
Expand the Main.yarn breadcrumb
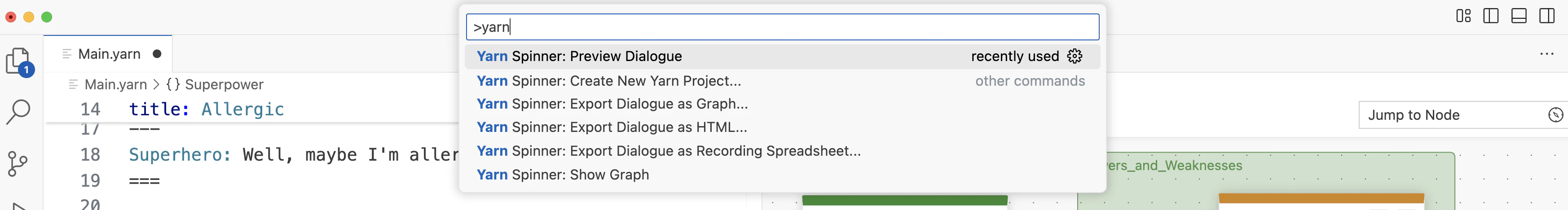click(116, 85)
